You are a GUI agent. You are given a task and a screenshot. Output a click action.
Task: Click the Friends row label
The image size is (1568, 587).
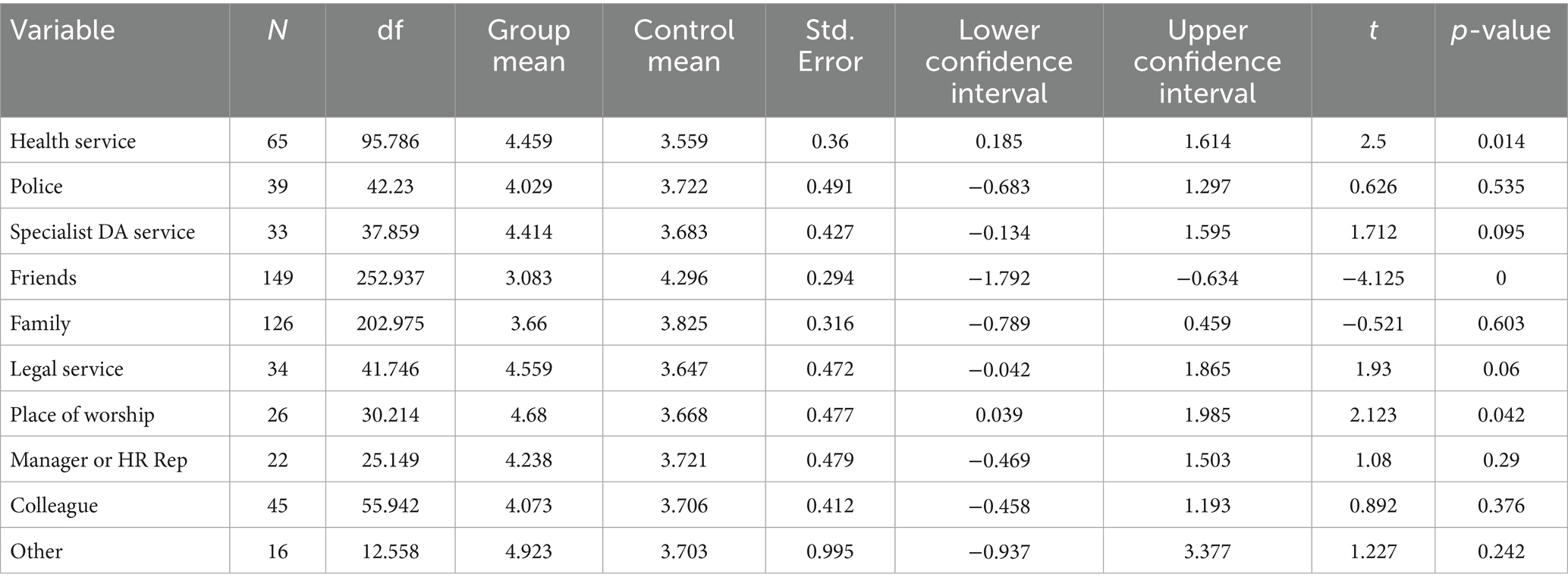point(43,278)
